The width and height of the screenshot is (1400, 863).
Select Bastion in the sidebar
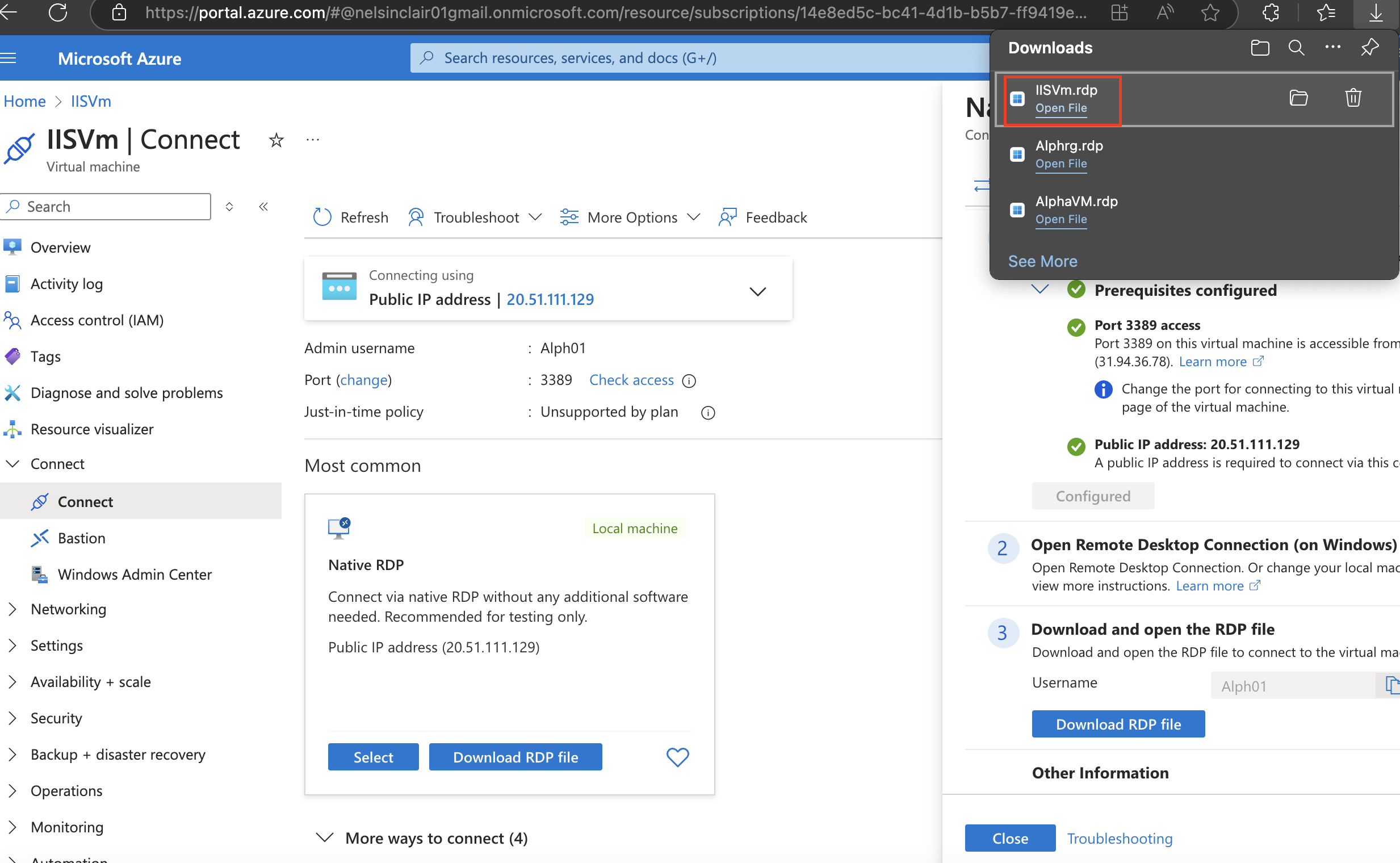(x=81, y=538)
